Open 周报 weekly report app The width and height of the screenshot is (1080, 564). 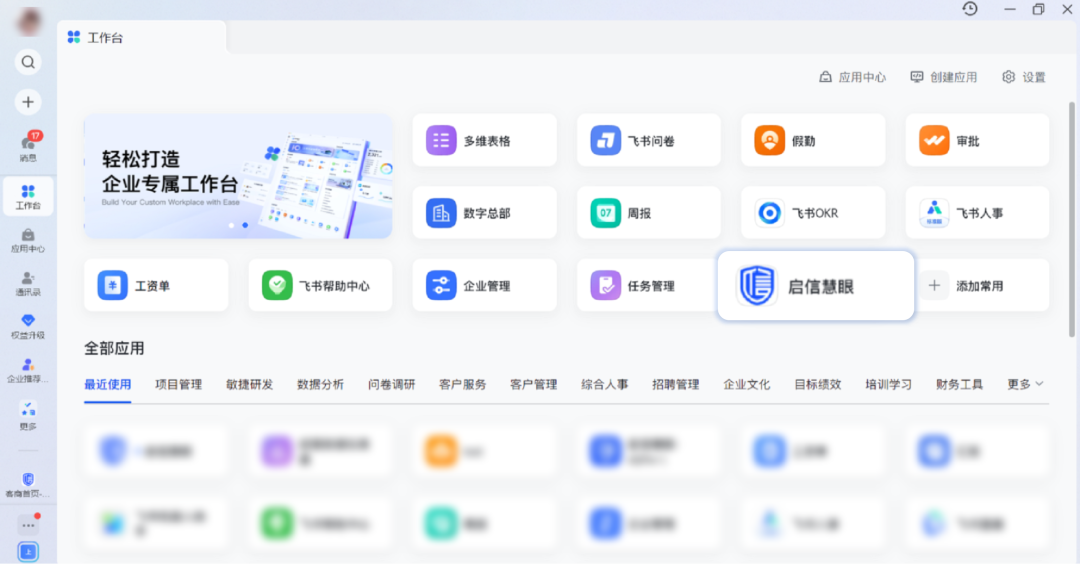point(649,213)
